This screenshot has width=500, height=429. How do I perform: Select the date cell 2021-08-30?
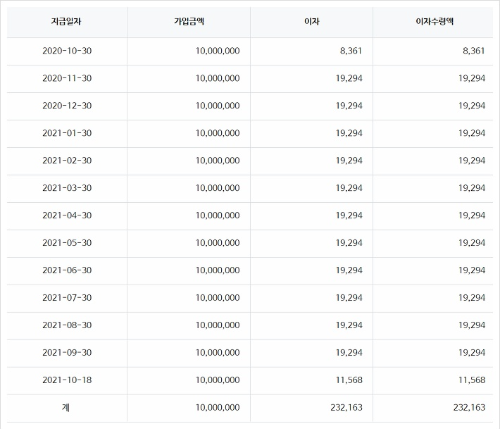click(x=67, y=325)
